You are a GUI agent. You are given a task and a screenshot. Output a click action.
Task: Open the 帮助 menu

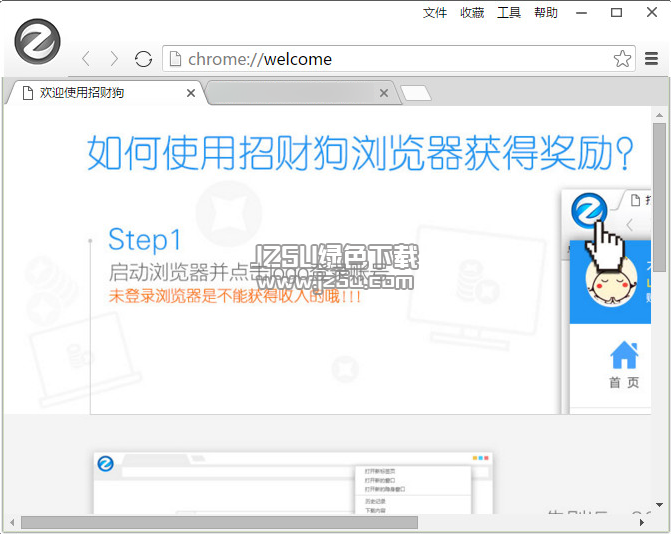tap(546, 12)
